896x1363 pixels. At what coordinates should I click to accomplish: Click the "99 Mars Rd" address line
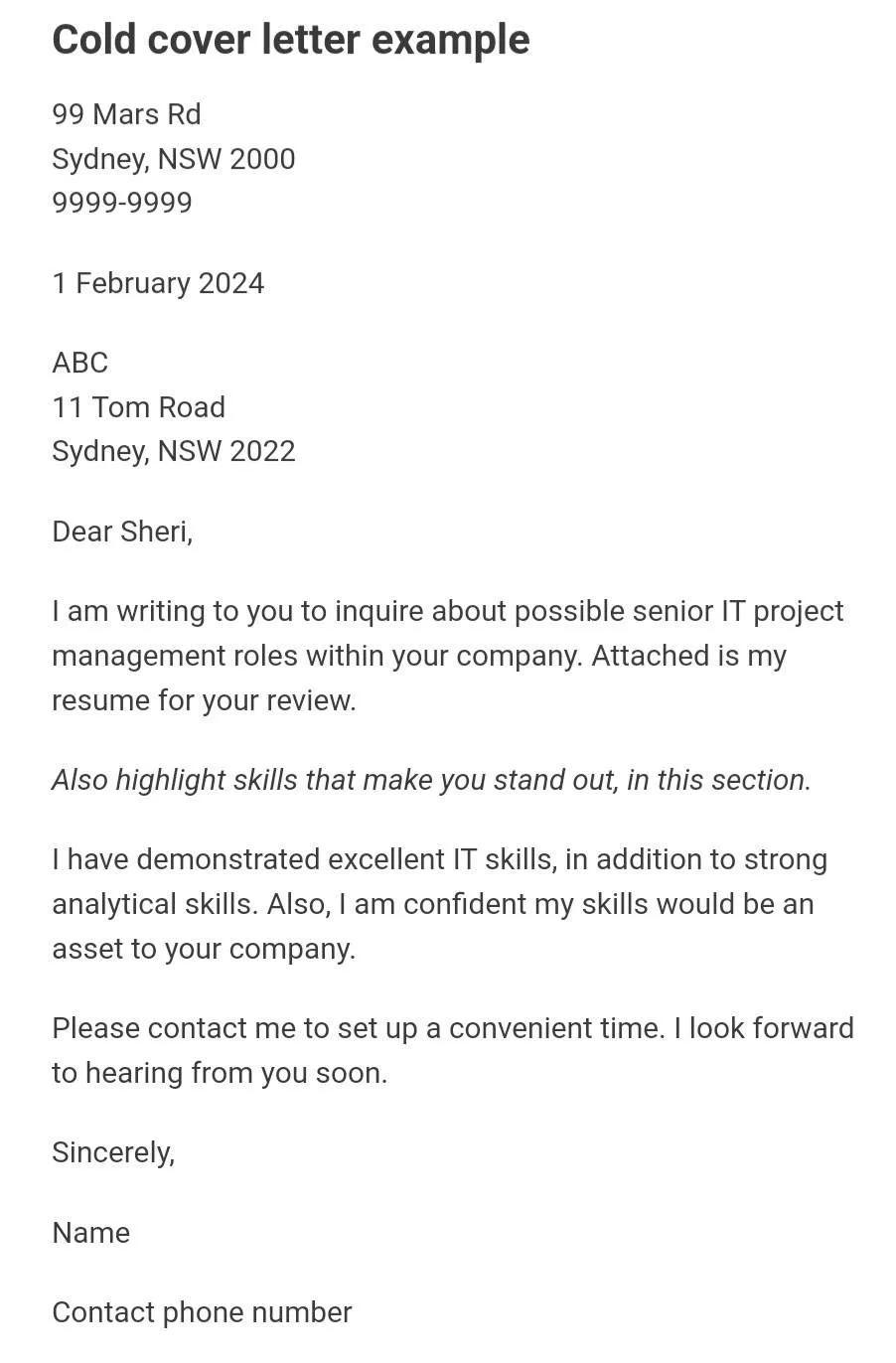click(126, 115)
